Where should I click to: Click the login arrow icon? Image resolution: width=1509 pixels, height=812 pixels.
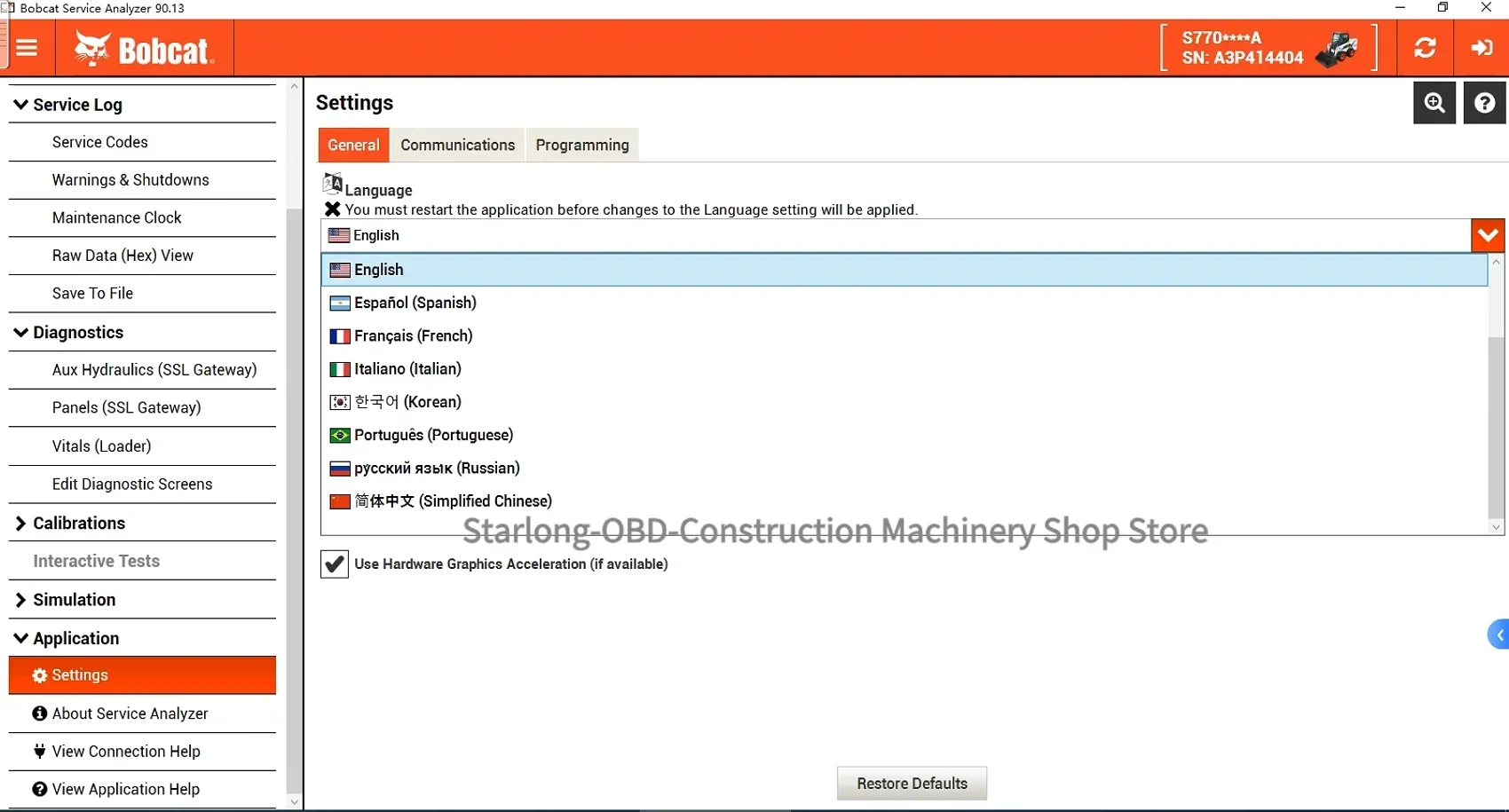tap(1481, 48)
